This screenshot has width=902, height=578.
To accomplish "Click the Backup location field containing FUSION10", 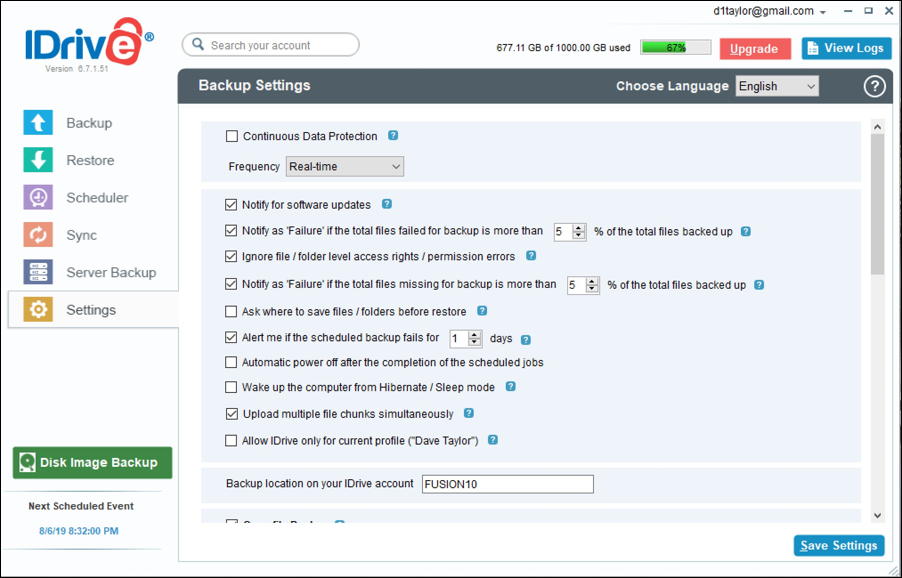I will 507,484.
